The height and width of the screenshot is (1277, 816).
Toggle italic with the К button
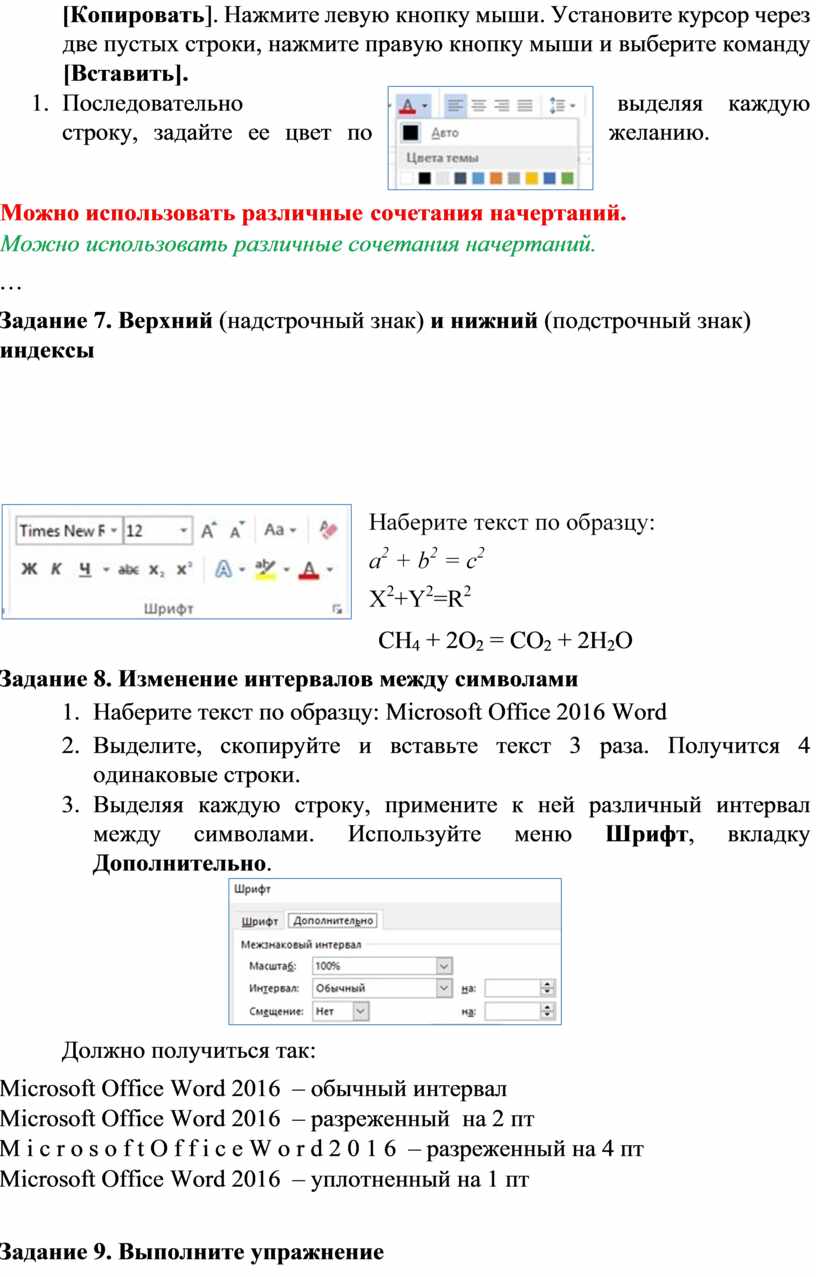pos(56,569)
